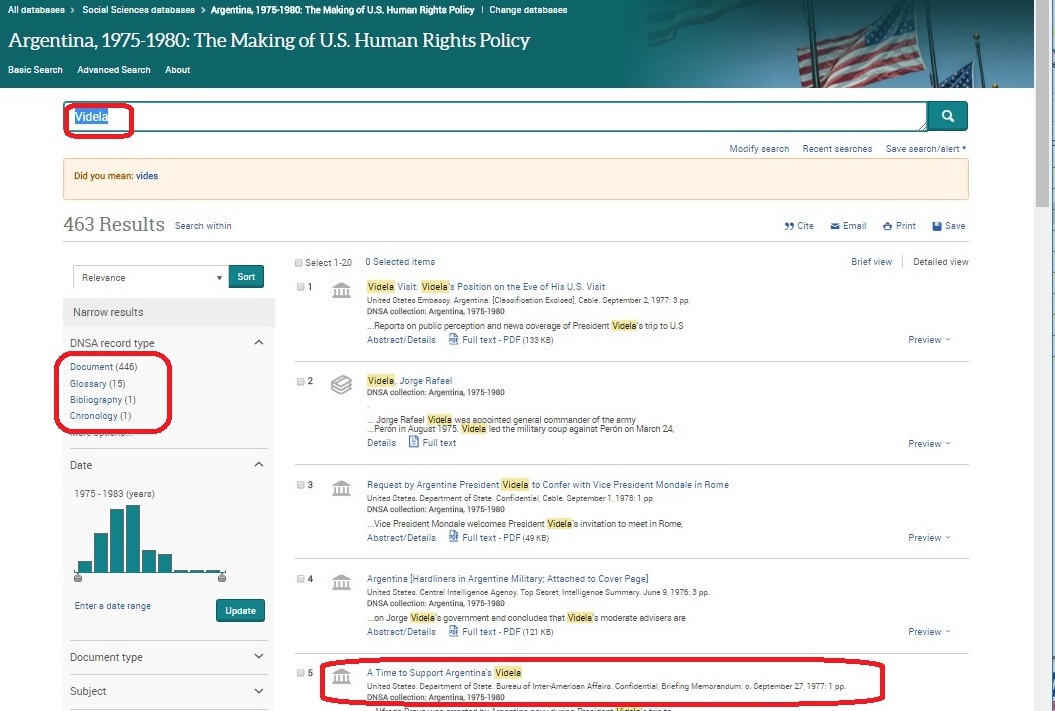
Task: Click the Cite quotation icon
Action: [789, 226]
